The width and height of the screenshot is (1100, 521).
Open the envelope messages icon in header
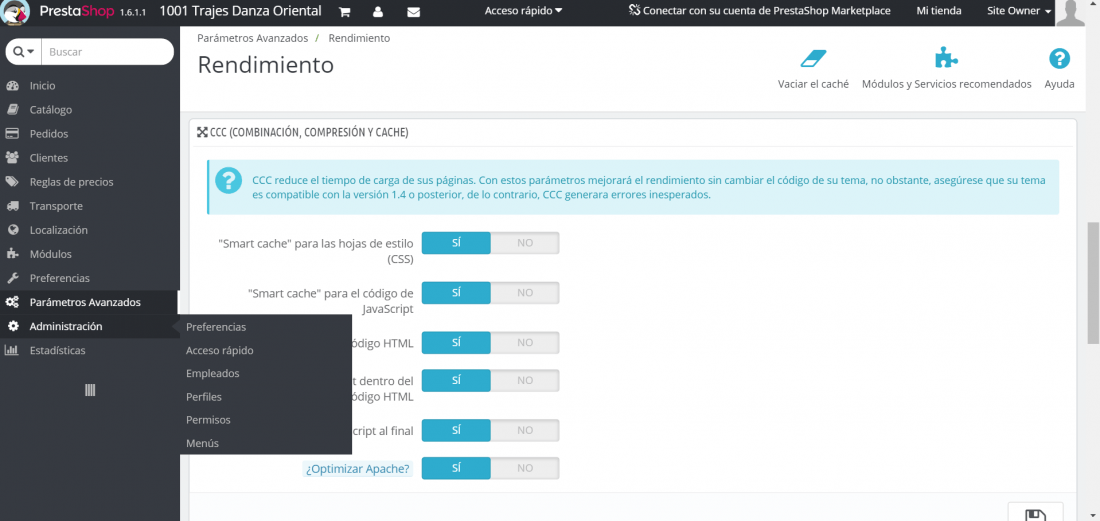point(414,11)
